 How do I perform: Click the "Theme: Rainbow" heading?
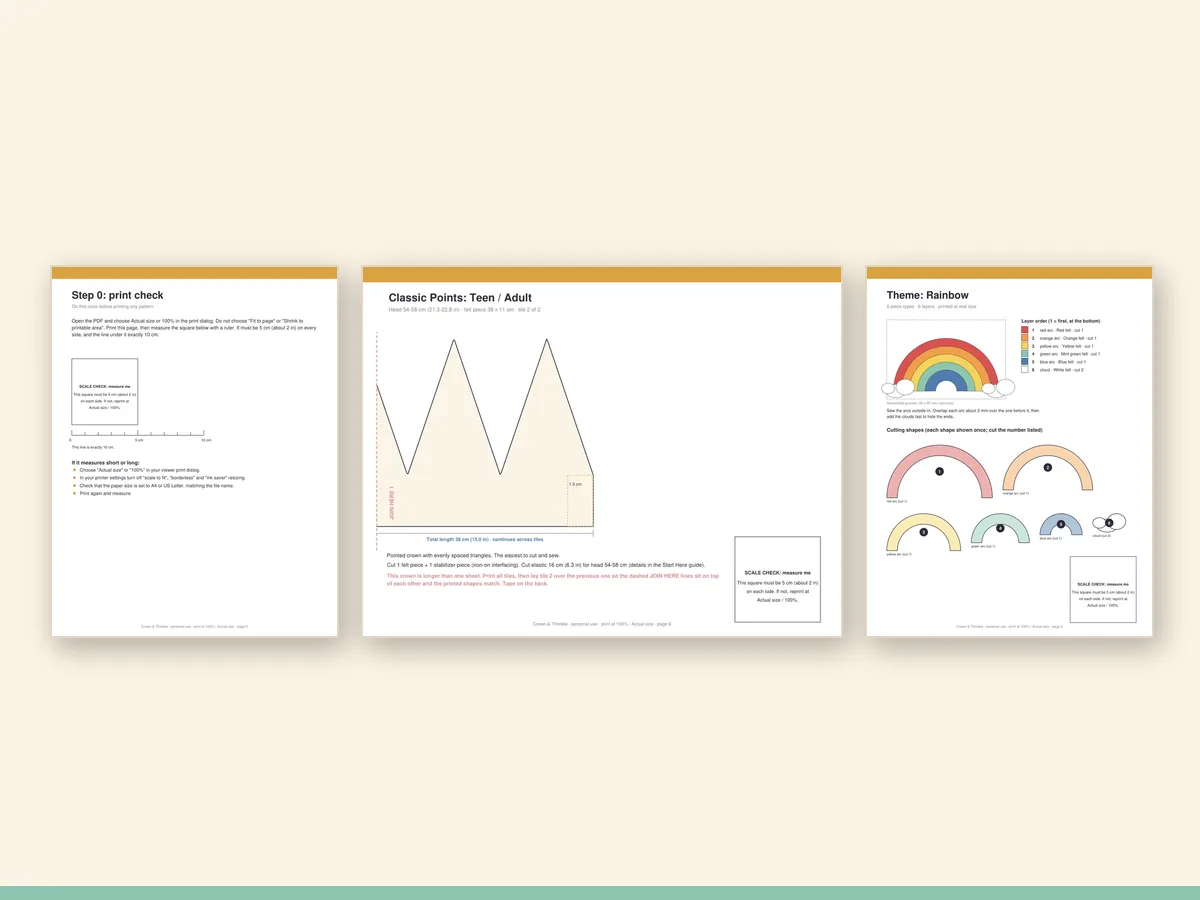point(927,295)
